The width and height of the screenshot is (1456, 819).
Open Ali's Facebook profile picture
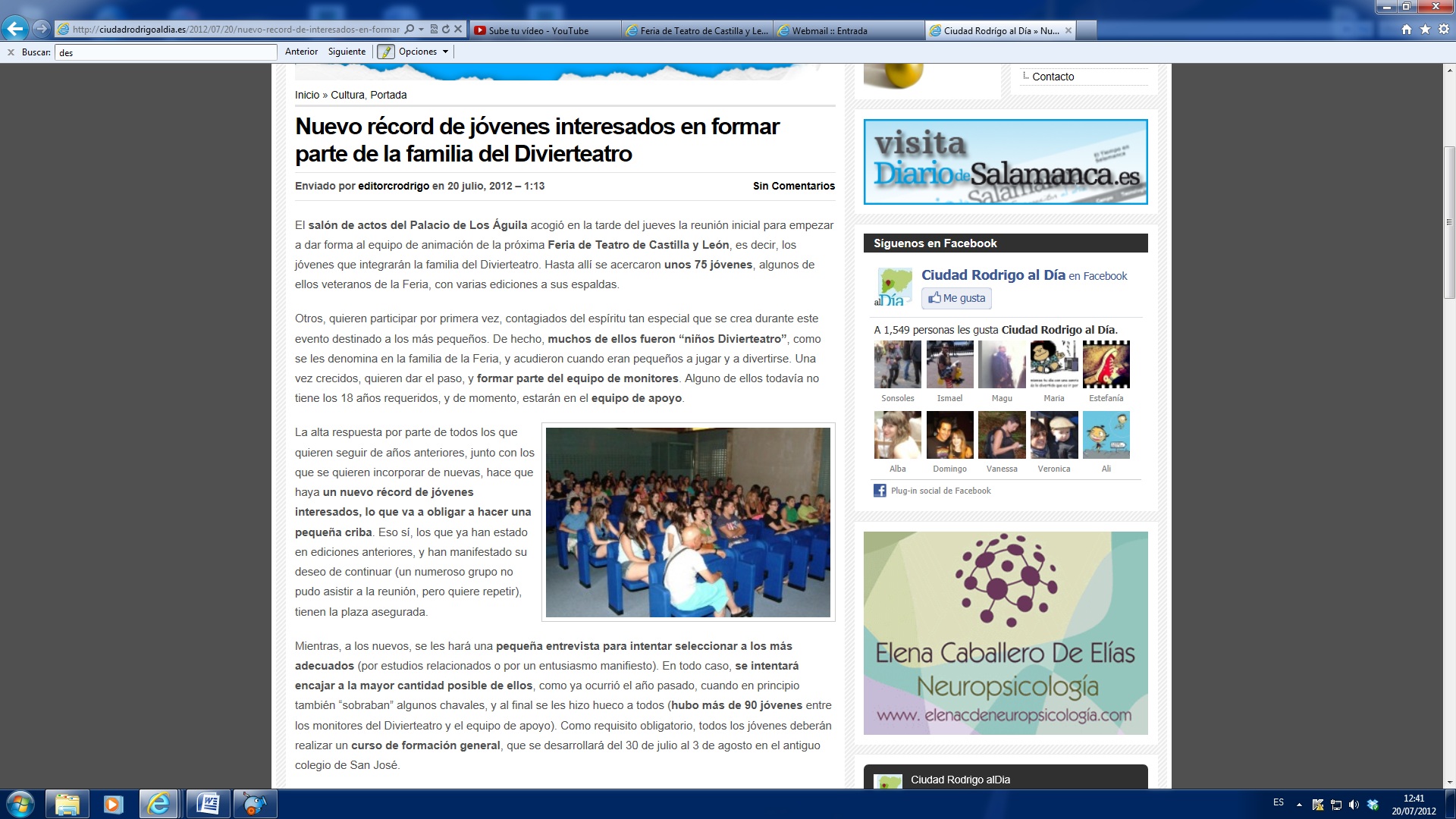point(1106,435)
